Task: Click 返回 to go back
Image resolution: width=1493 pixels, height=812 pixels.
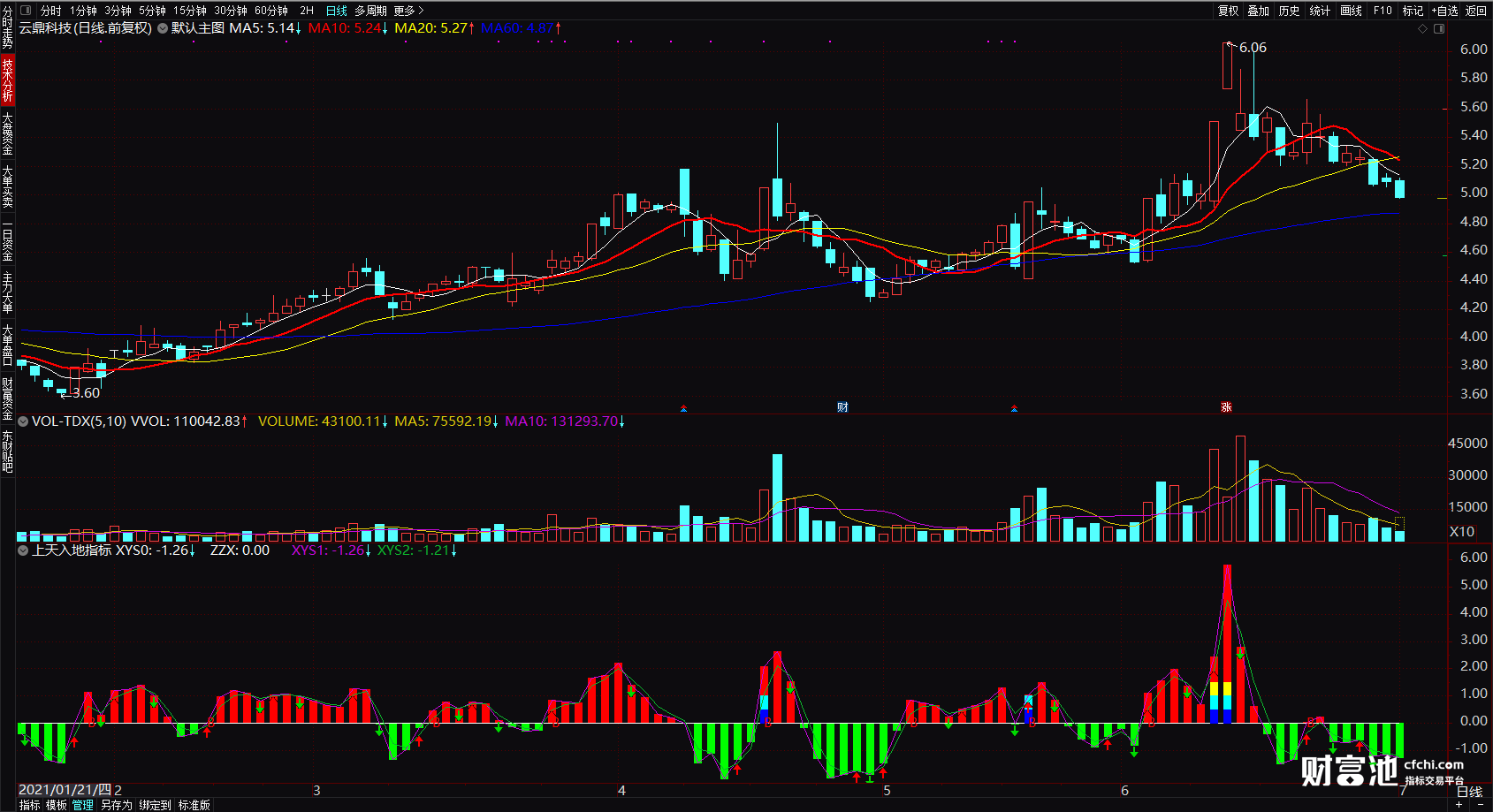Action: pos(1476,11)
